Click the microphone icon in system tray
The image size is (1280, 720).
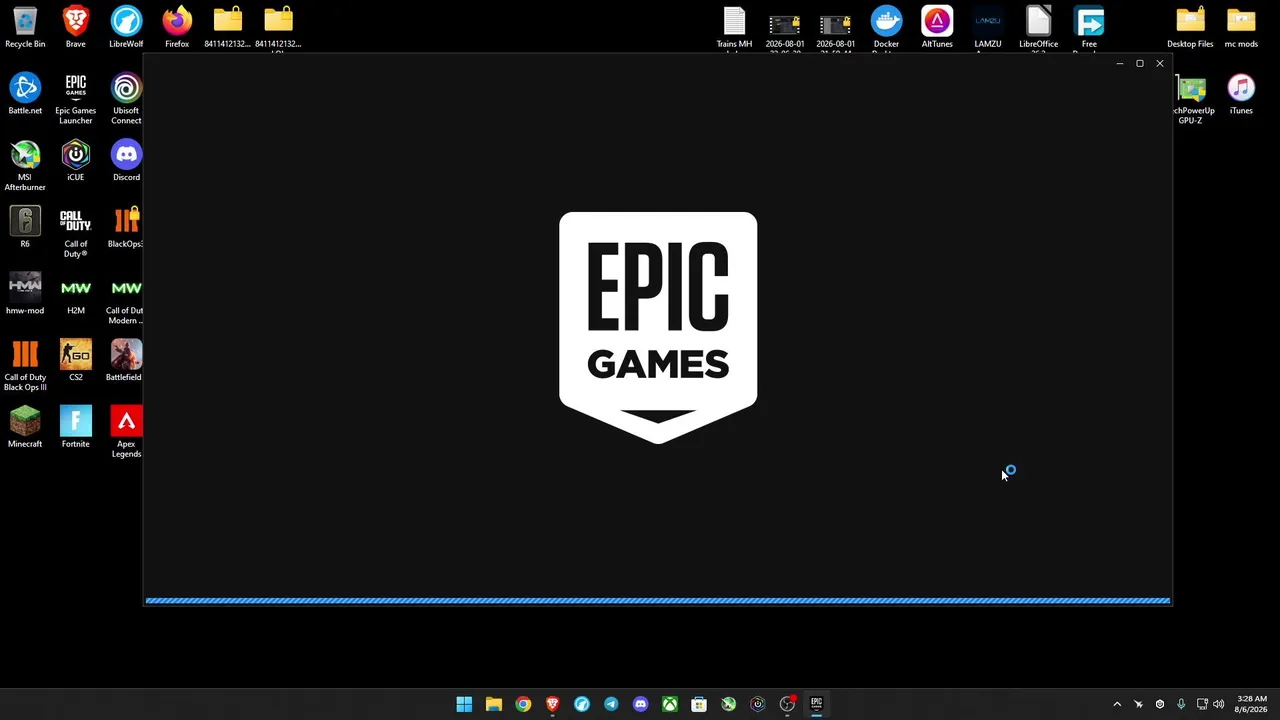(x=1181, y=704)
